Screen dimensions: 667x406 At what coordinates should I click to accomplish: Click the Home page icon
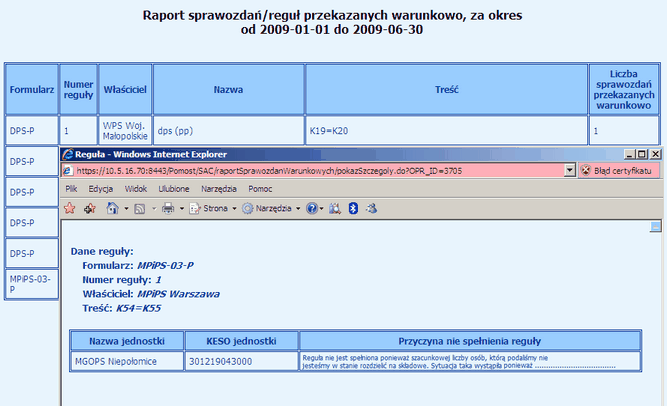113,208
